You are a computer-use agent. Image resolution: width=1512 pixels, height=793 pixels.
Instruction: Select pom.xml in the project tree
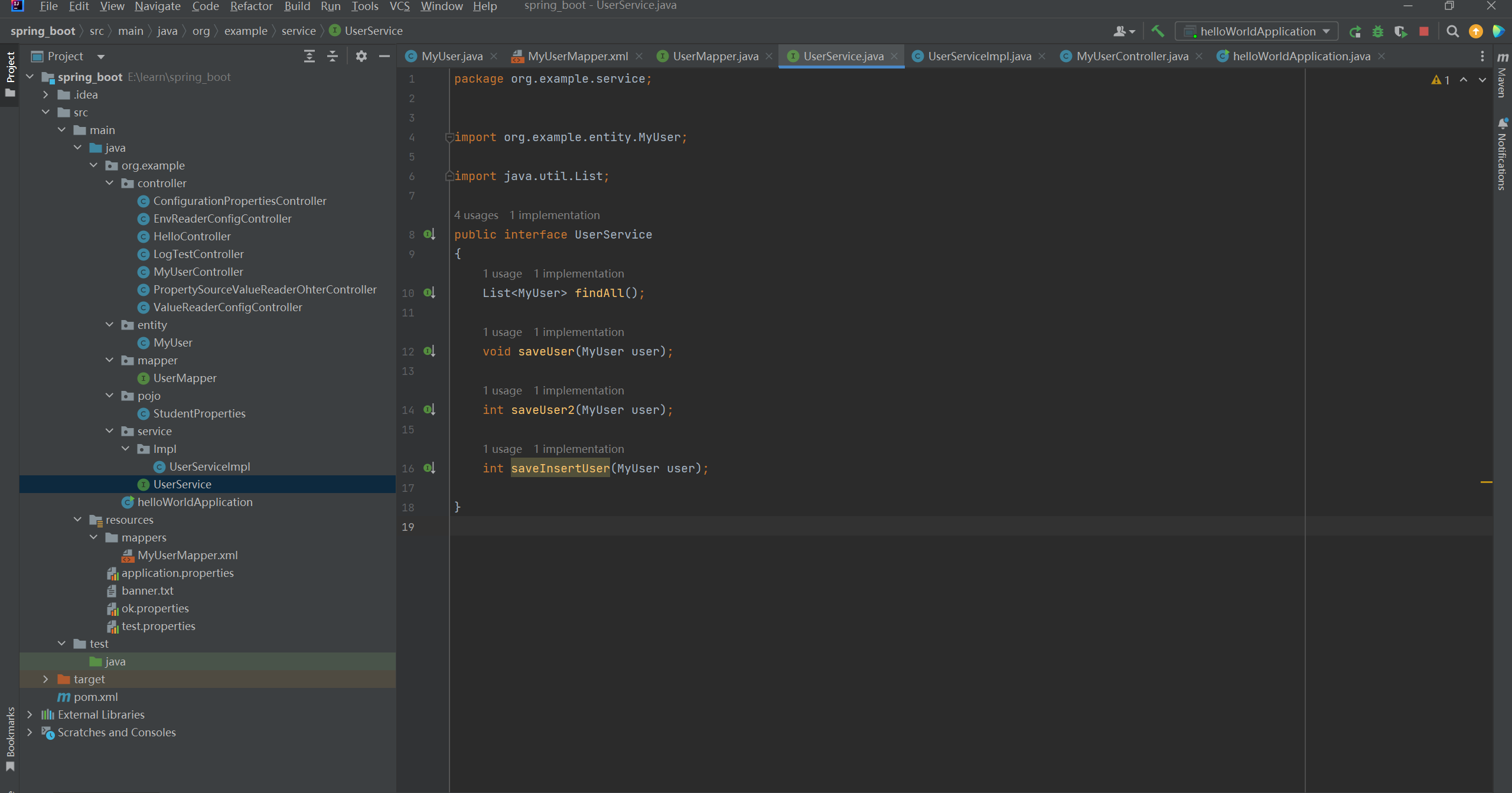pyautogui.click(x=96, y=697)
